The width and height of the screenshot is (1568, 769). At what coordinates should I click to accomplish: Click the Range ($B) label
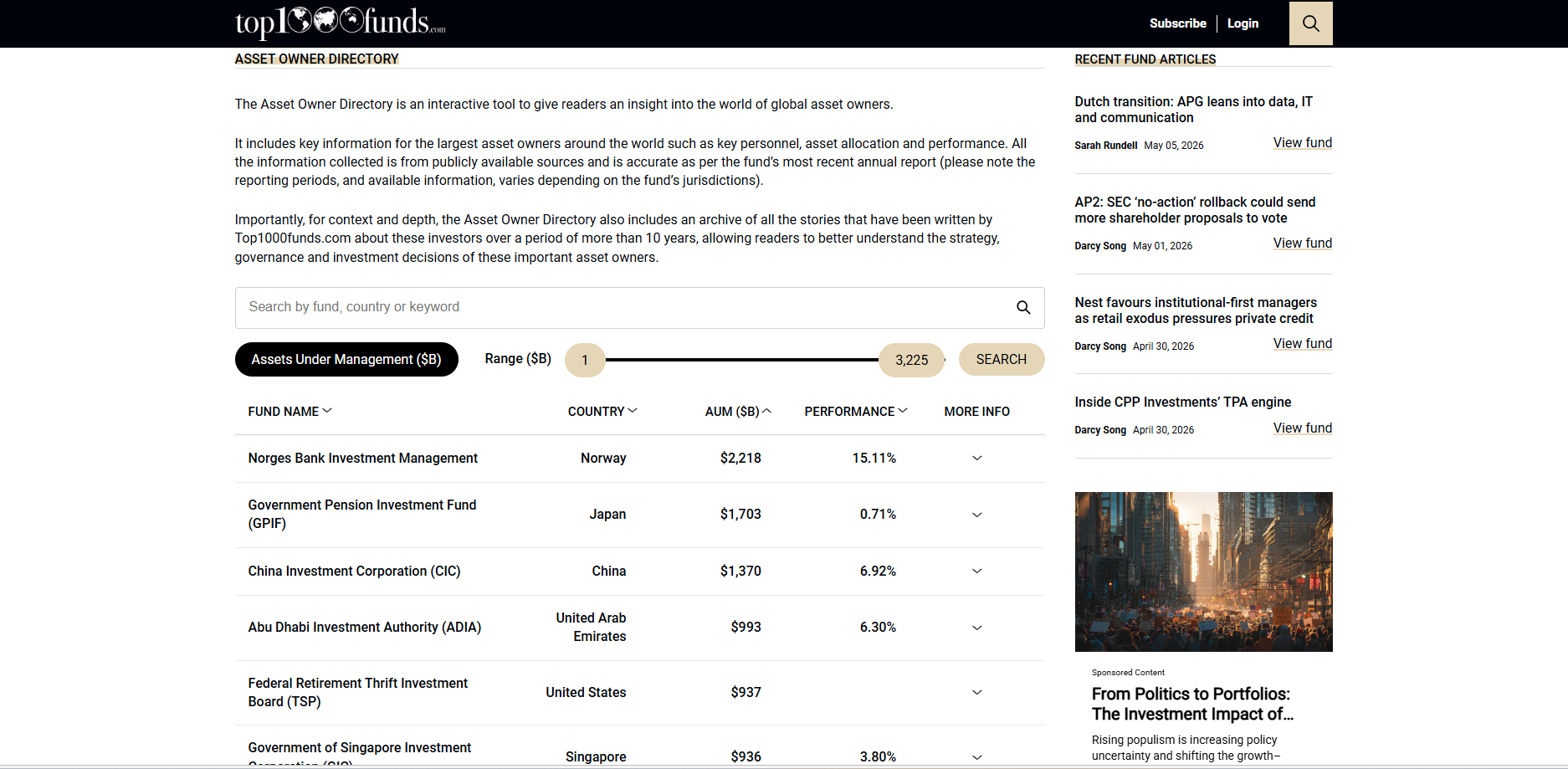[x=518, y=358]
